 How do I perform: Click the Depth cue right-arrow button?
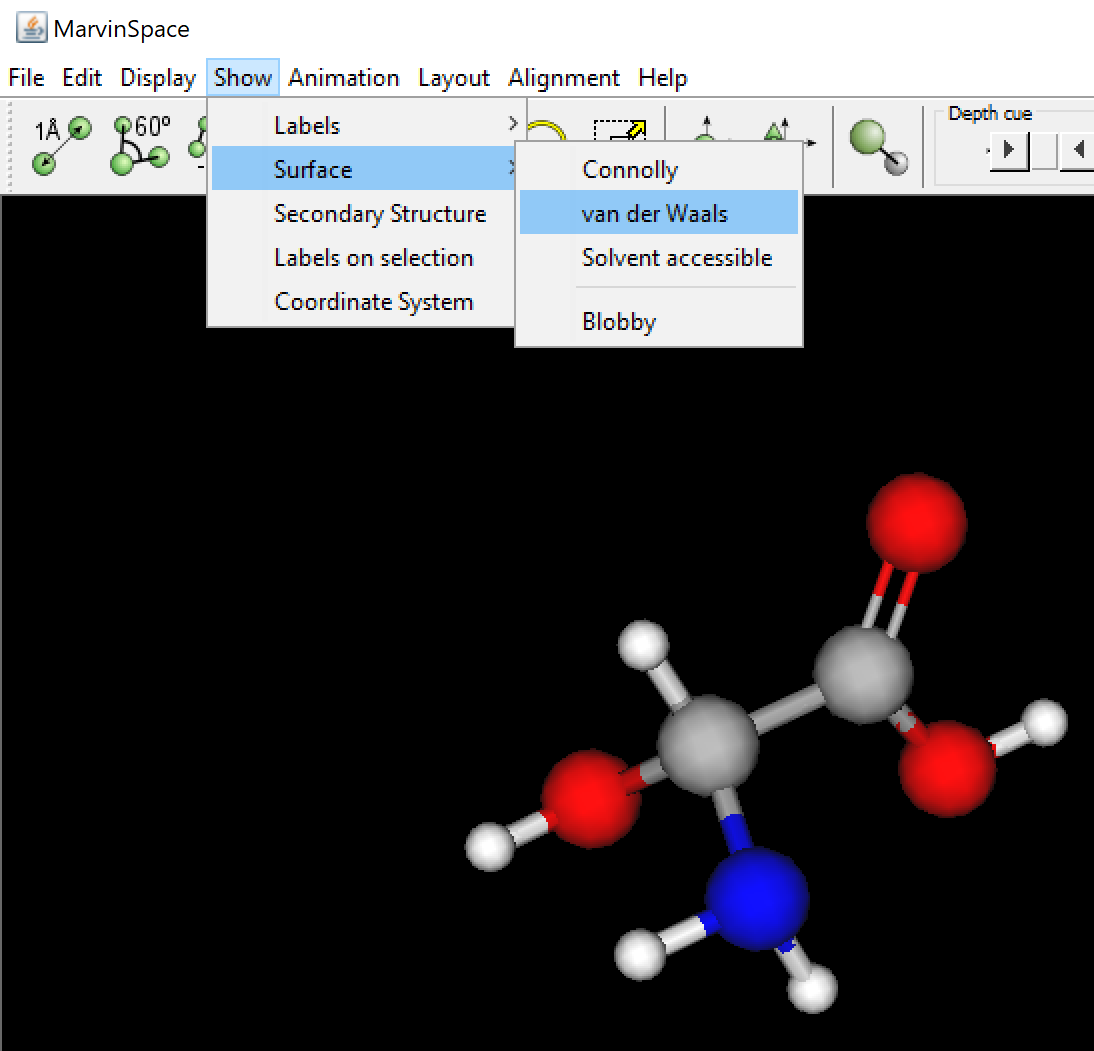[x=1008, y=151]
